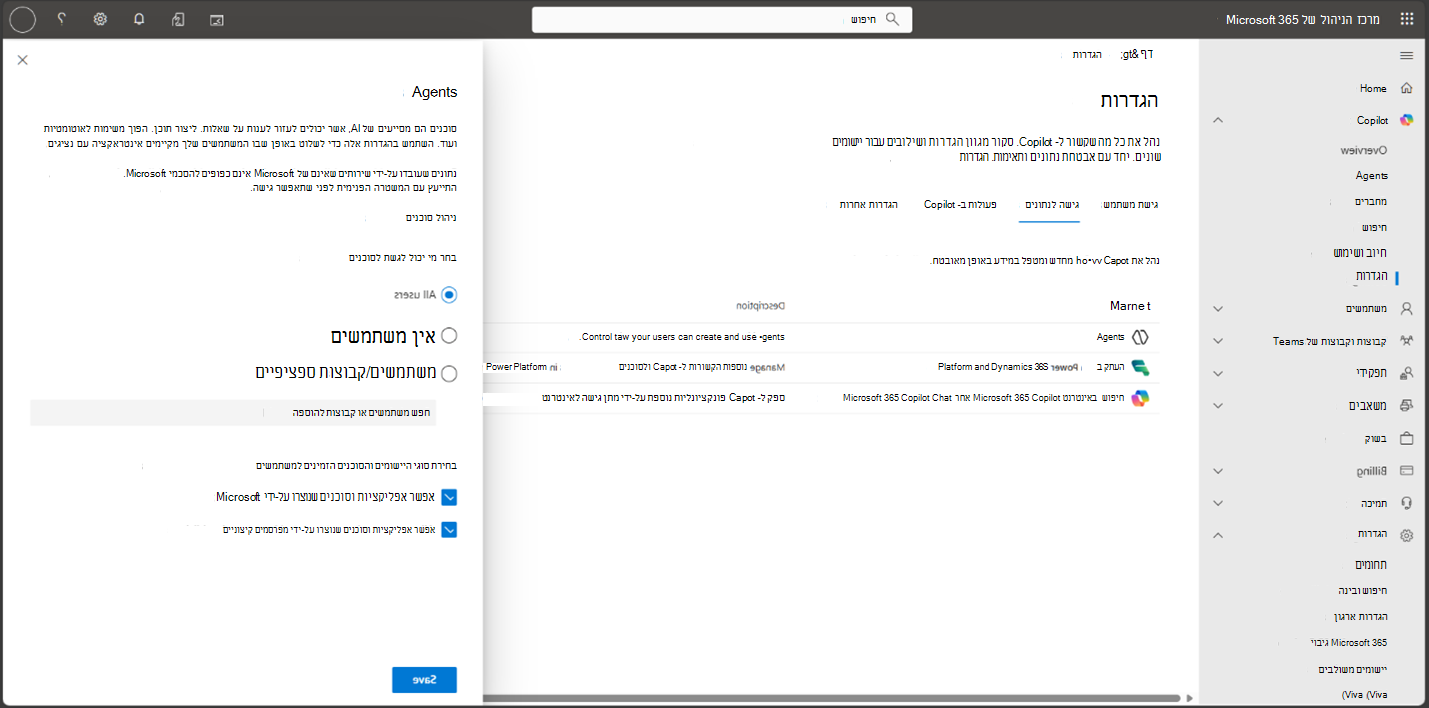Close the Agents panel
The height and width of the screenshot is (708, 1429).
(23, 60)
